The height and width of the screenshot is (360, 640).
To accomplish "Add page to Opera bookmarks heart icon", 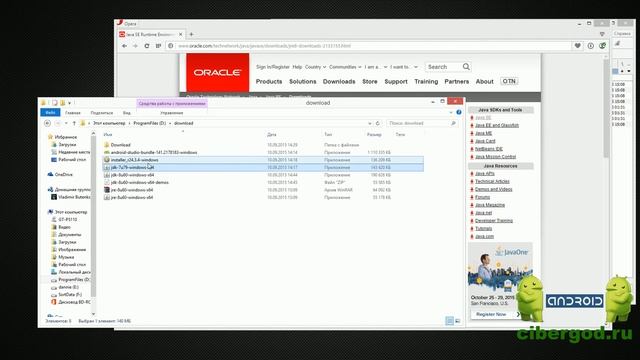I will pyautogui.click(x=578, y=46).
